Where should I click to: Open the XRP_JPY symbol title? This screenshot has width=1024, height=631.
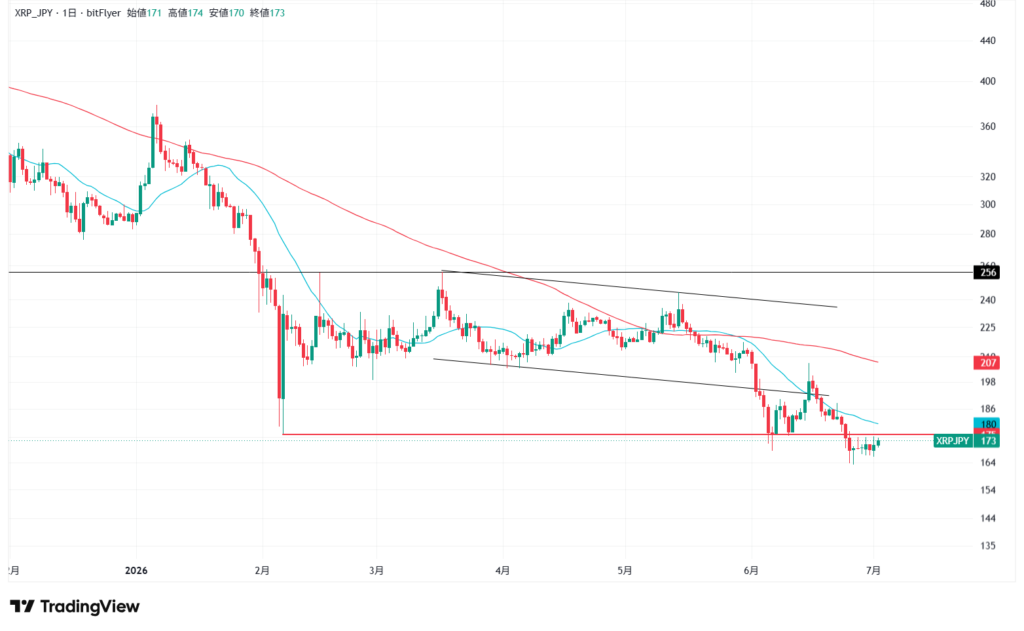coord(33,13)
